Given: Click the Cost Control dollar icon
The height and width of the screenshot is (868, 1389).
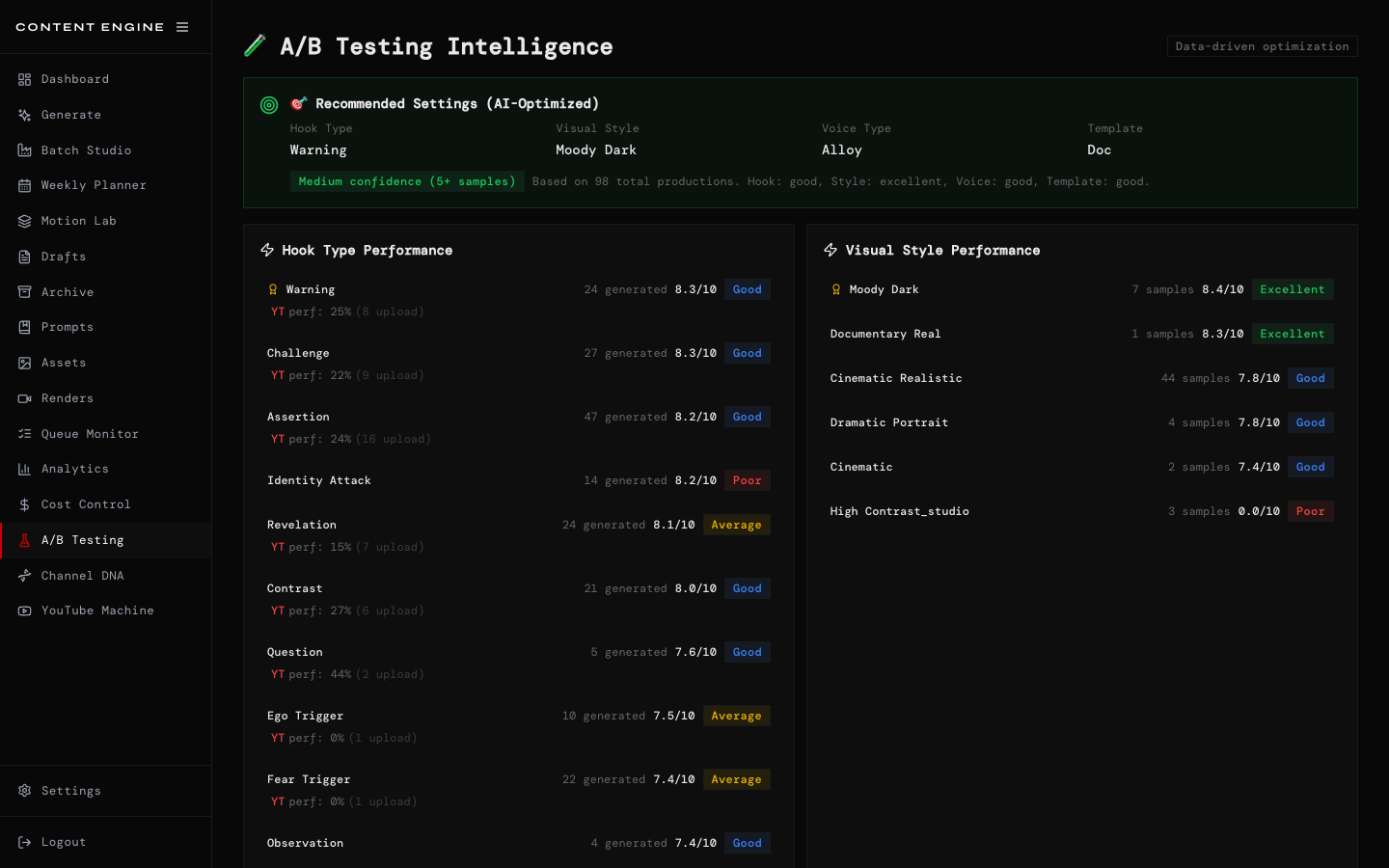Looking at the screenshot, I should point(24,503).
